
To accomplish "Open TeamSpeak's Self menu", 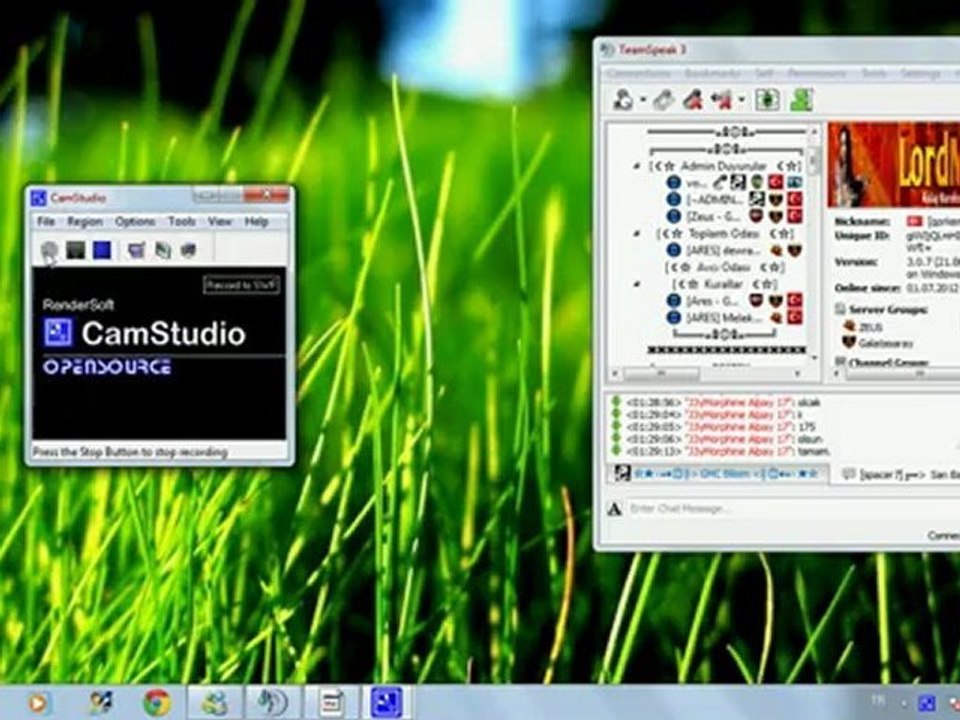I will [x=763, y=73].
